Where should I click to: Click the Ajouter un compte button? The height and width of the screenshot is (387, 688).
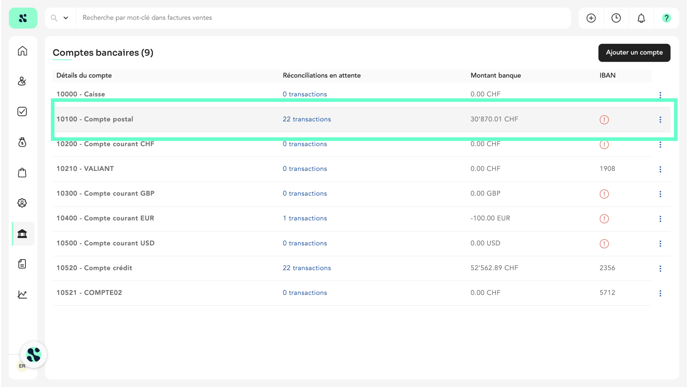coord(634,53)
